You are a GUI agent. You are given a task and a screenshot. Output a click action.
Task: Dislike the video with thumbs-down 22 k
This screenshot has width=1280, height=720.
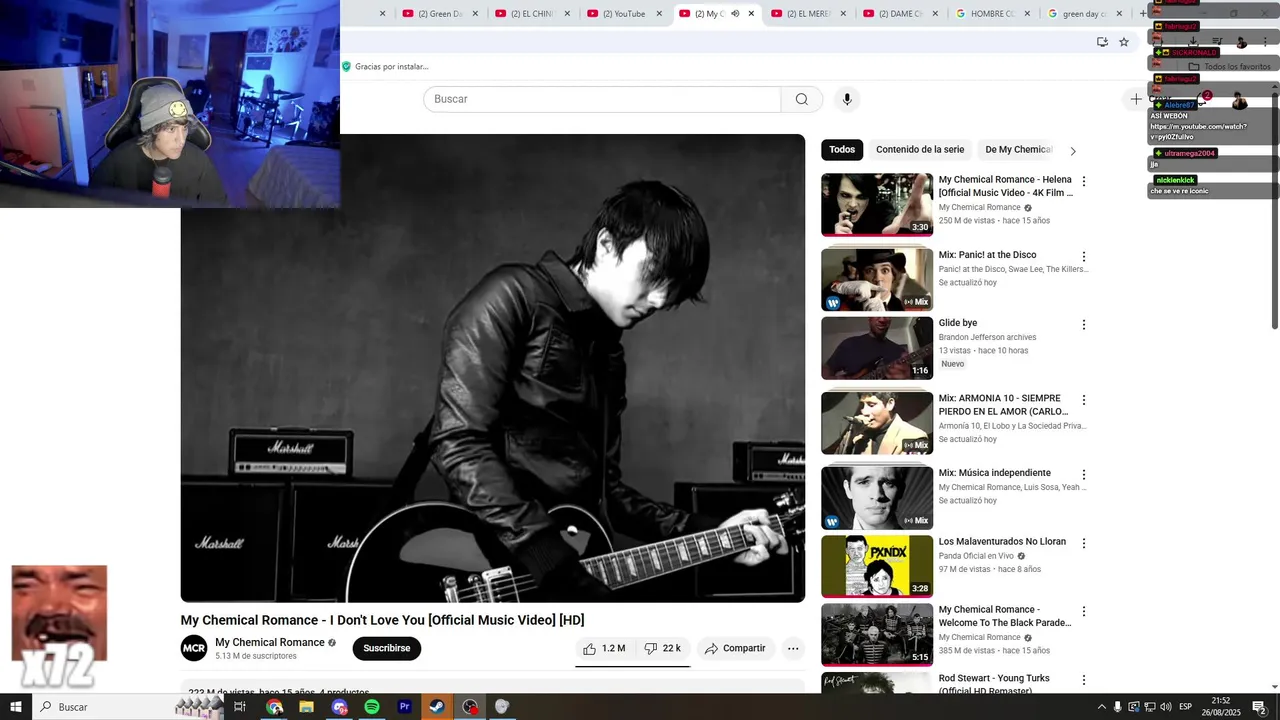(662, 648)
